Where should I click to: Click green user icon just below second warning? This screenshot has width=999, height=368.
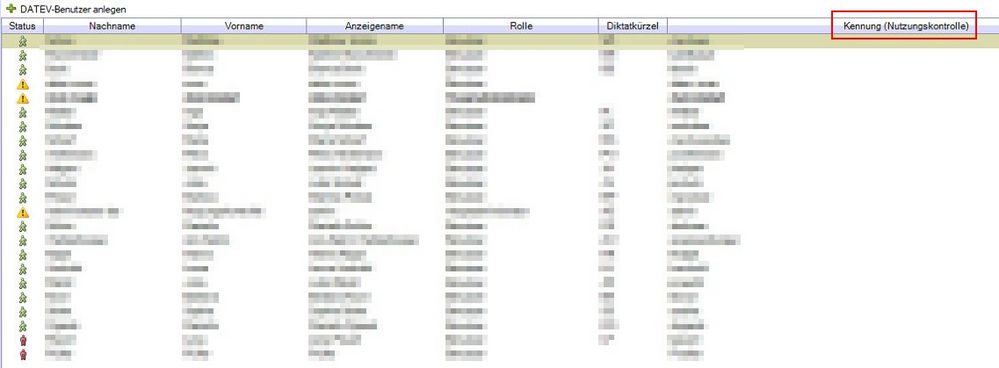23,113
